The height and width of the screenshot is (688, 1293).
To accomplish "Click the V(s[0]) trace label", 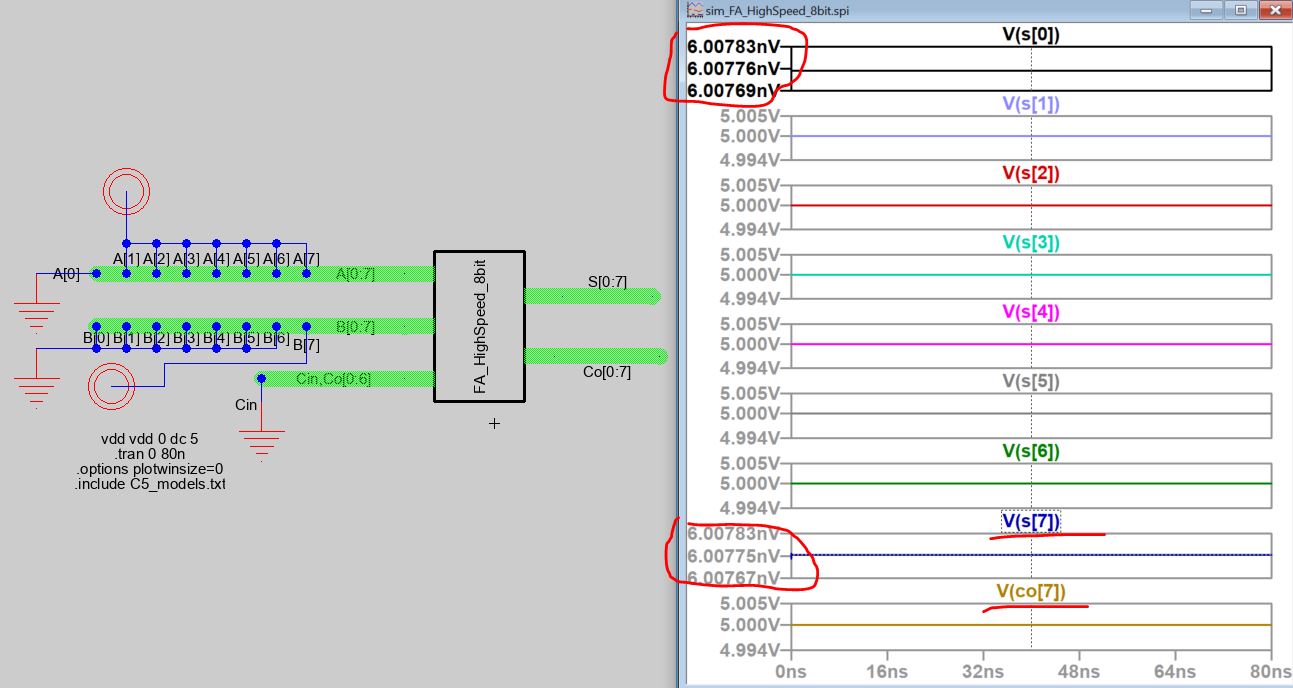I will (1030, 35).
